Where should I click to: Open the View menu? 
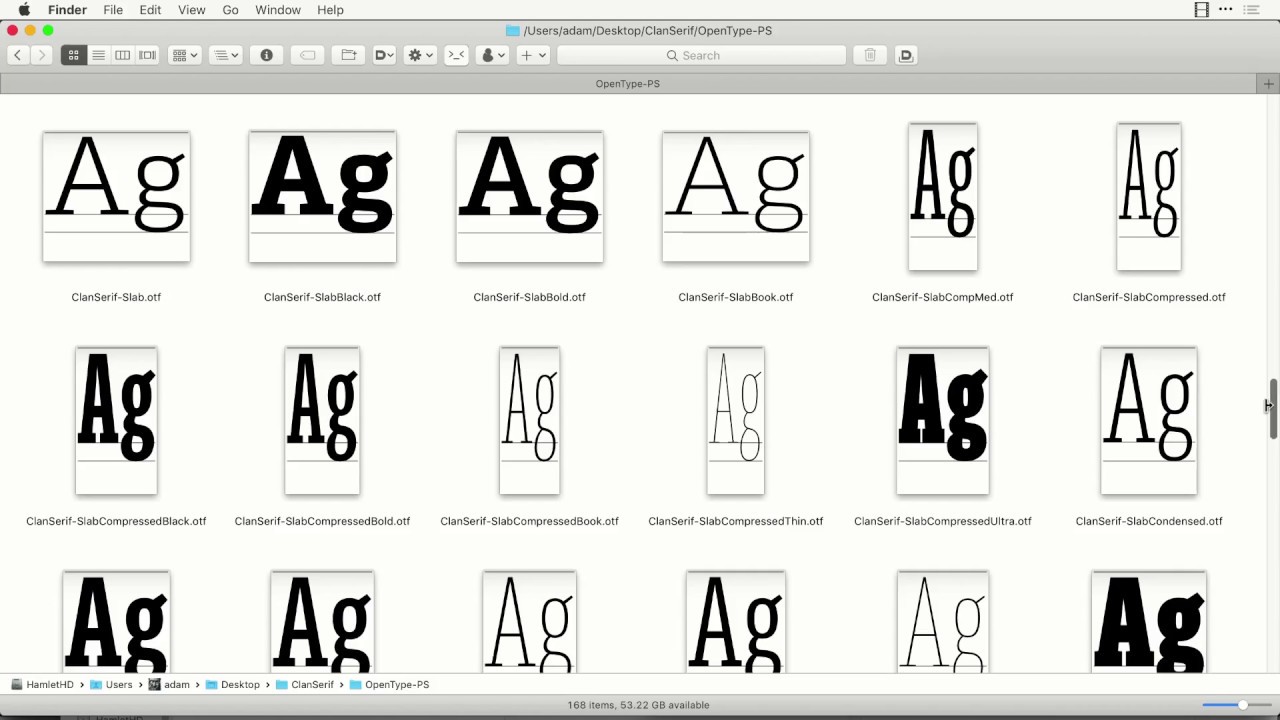191,10
